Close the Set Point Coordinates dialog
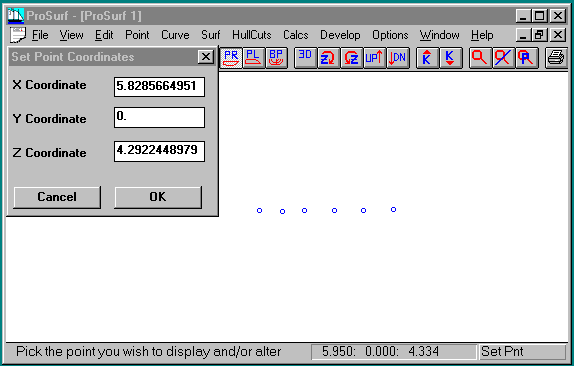This screenshot has width=574, height=367. [206, 57]
